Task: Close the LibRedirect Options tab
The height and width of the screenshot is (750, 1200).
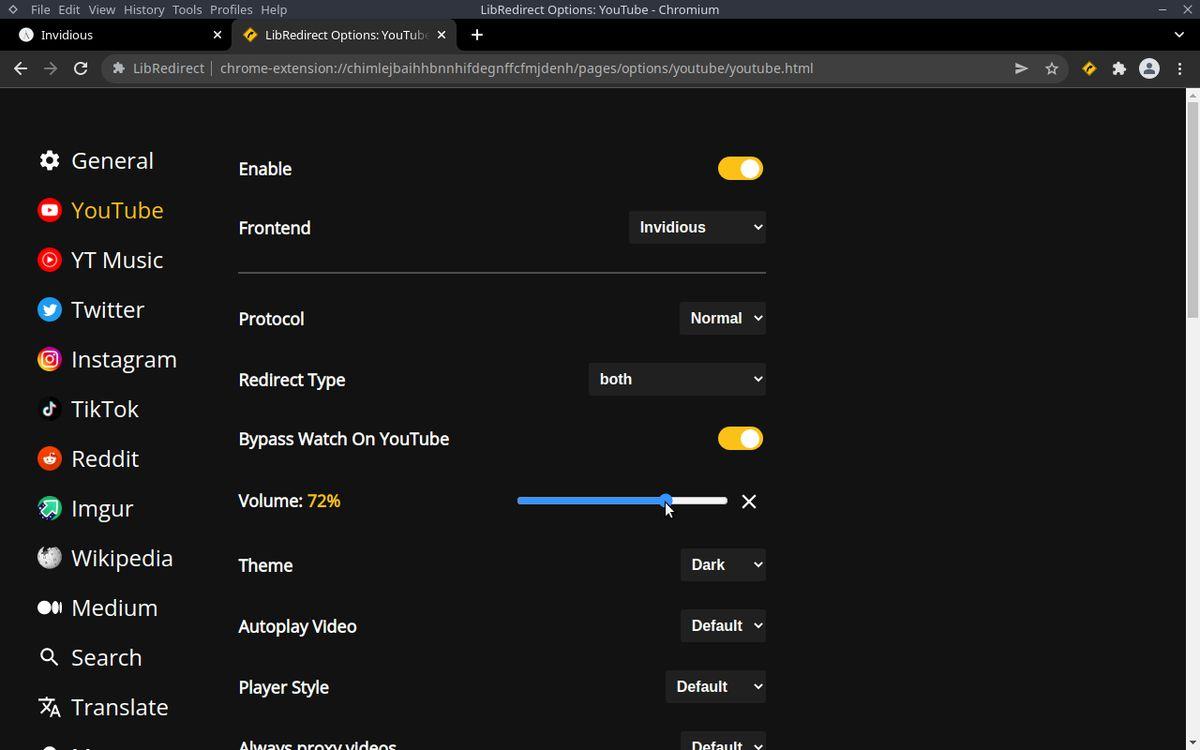Action: point(442,35)
